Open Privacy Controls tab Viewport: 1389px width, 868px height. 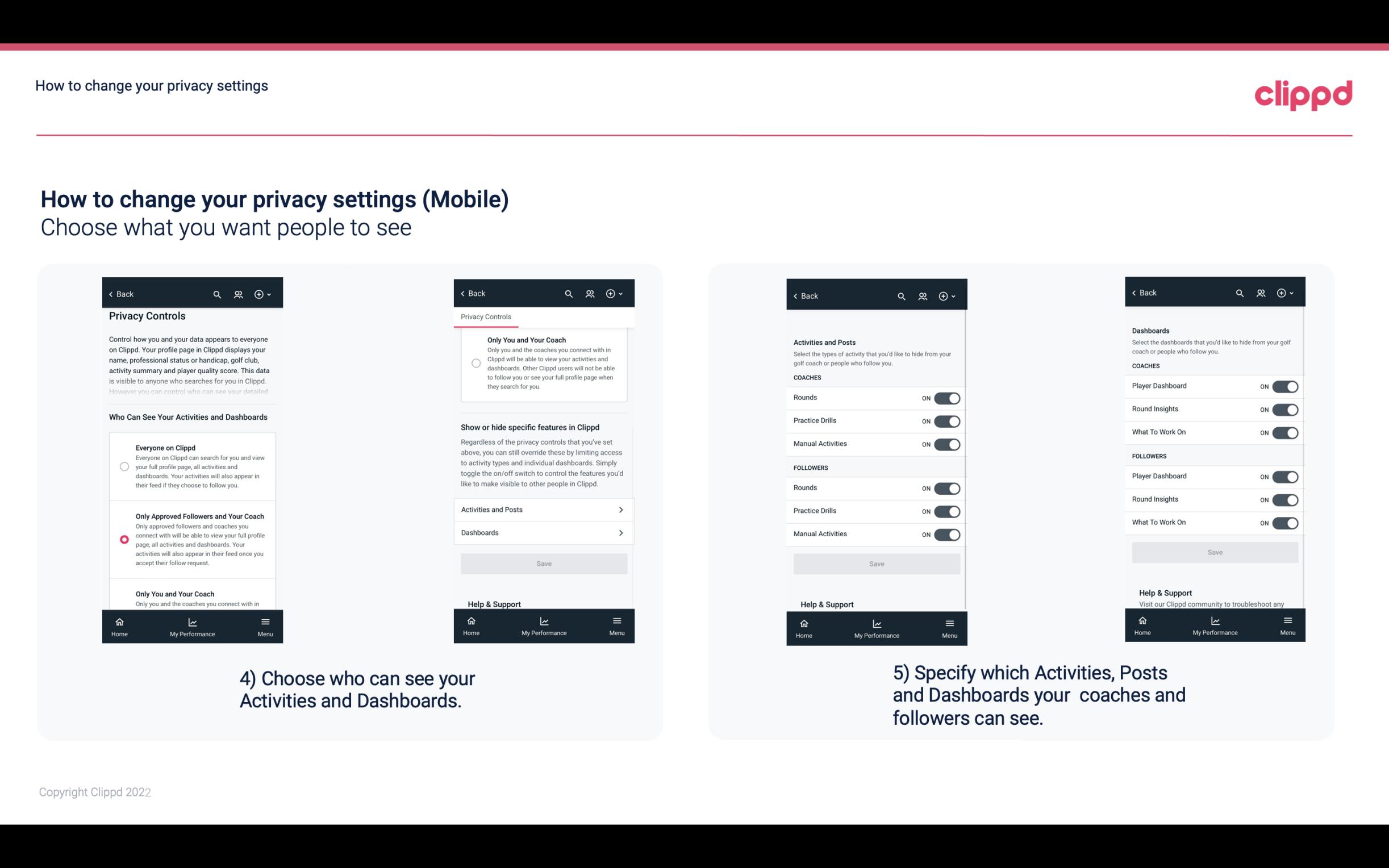pyautogui.click(x=485, y=317)
